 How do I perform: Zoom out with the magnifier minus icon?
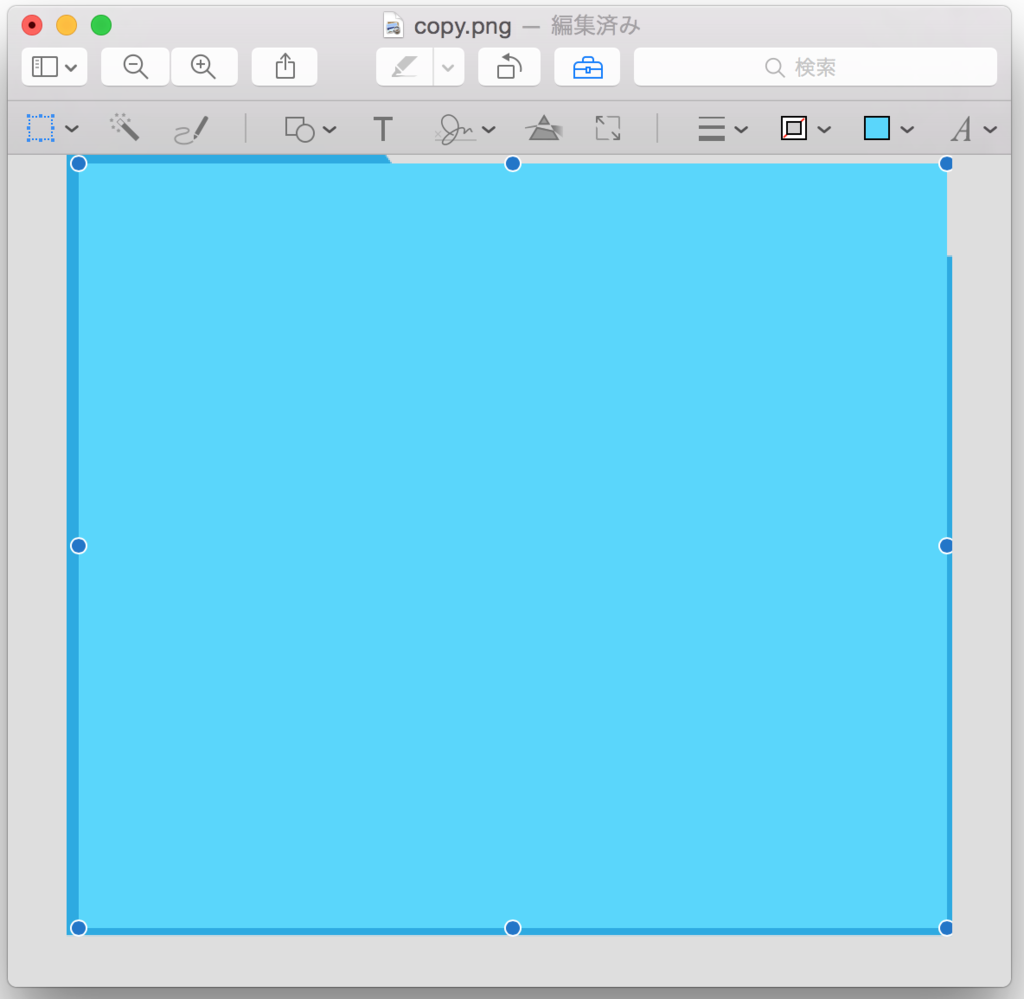click(x=135, y=67)
